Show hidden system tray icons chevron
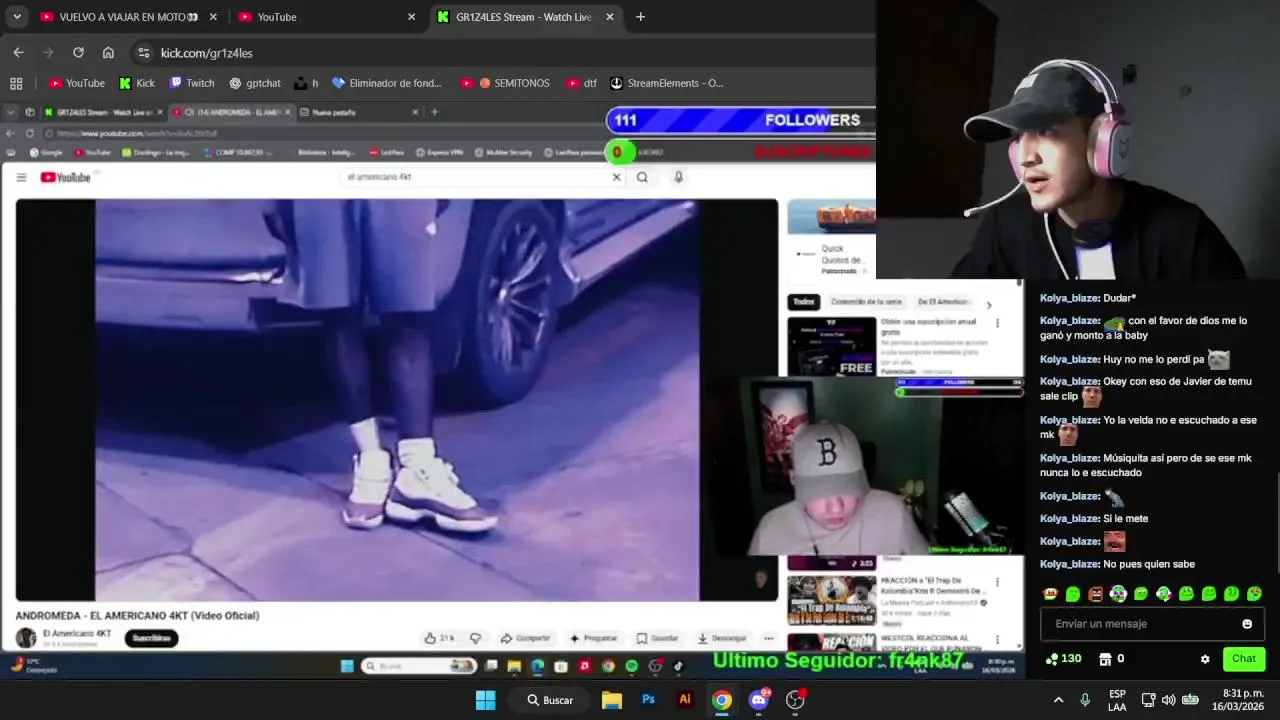 (x=1058, y=700)
